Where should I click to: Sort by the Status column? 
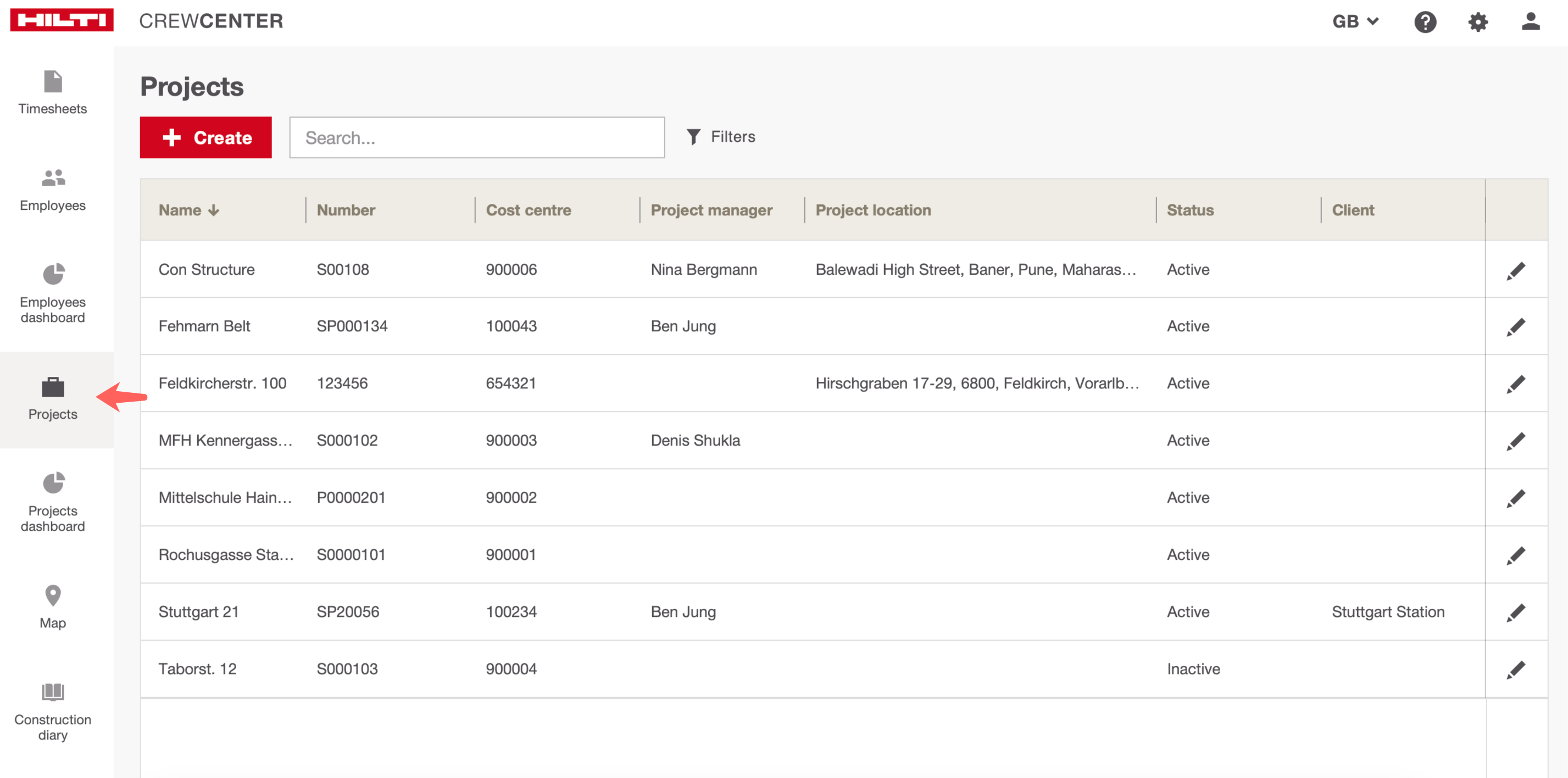pos(1189,210)
